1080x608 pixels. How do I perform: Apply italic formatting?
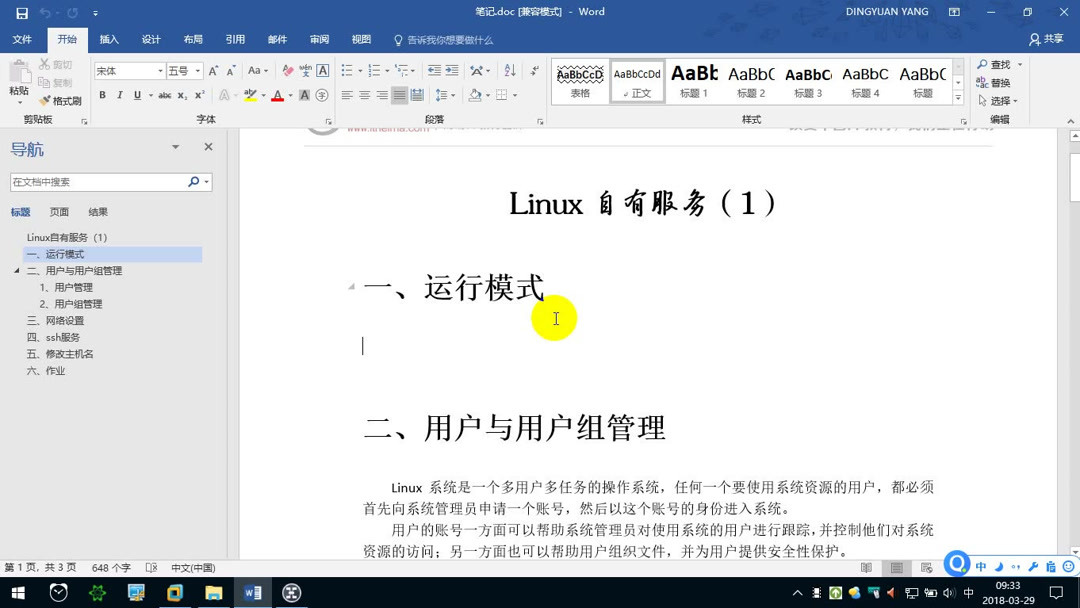pyautogui.click(x=119, y=94)
